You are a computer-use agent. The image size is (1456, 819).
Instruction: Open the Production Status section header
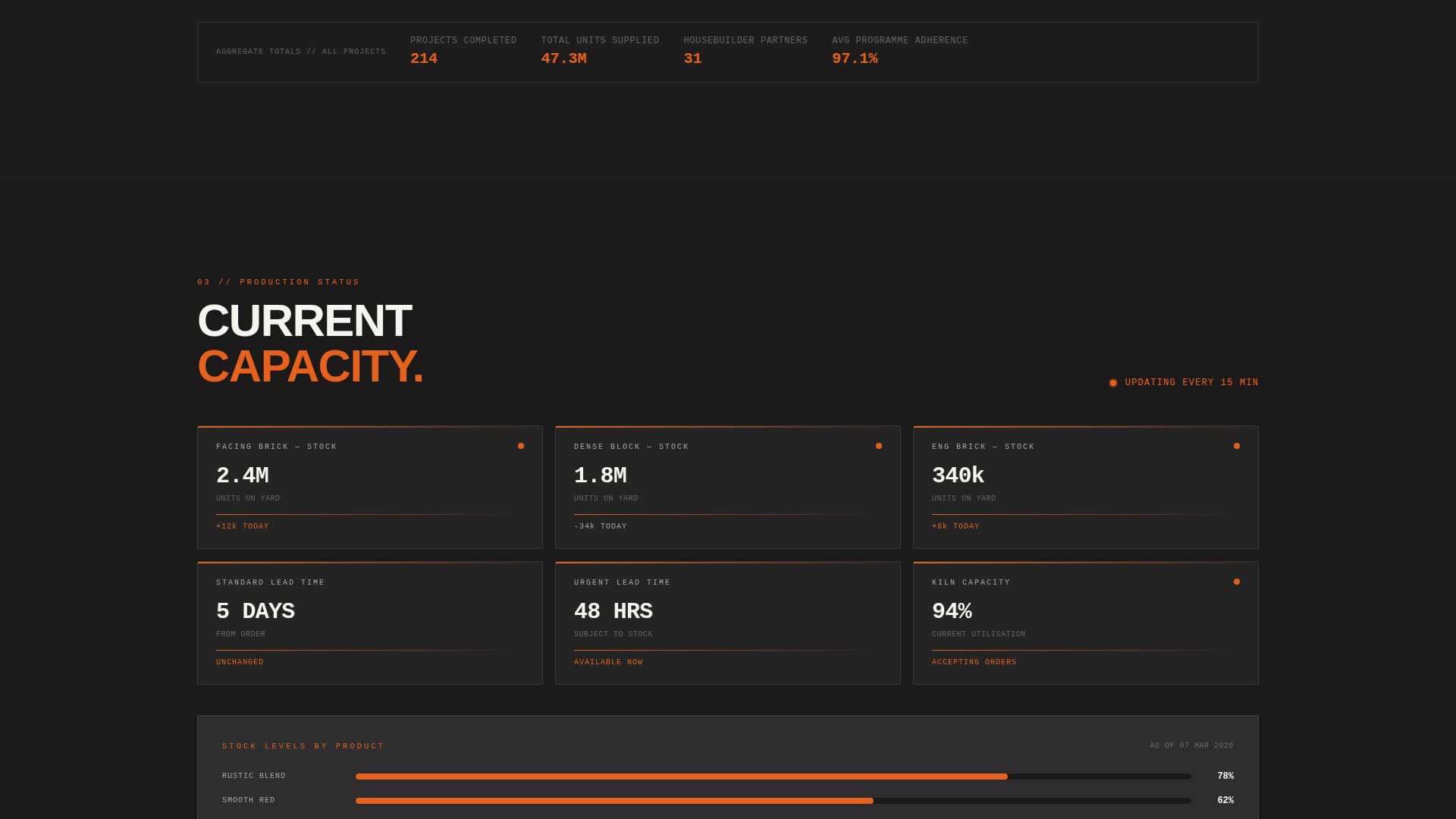(x=278, y=281)
